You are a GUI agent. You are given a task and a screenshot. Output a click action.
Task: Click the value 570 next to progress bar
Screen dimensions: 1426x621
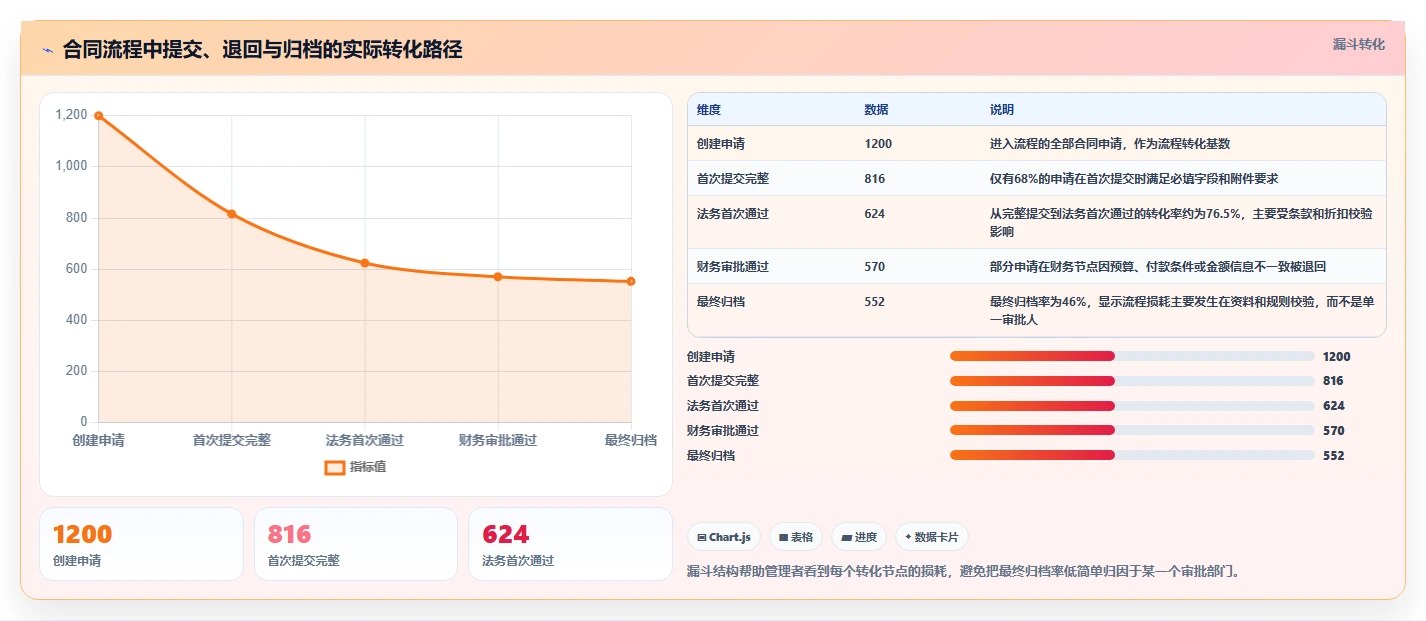point(1333,431)
